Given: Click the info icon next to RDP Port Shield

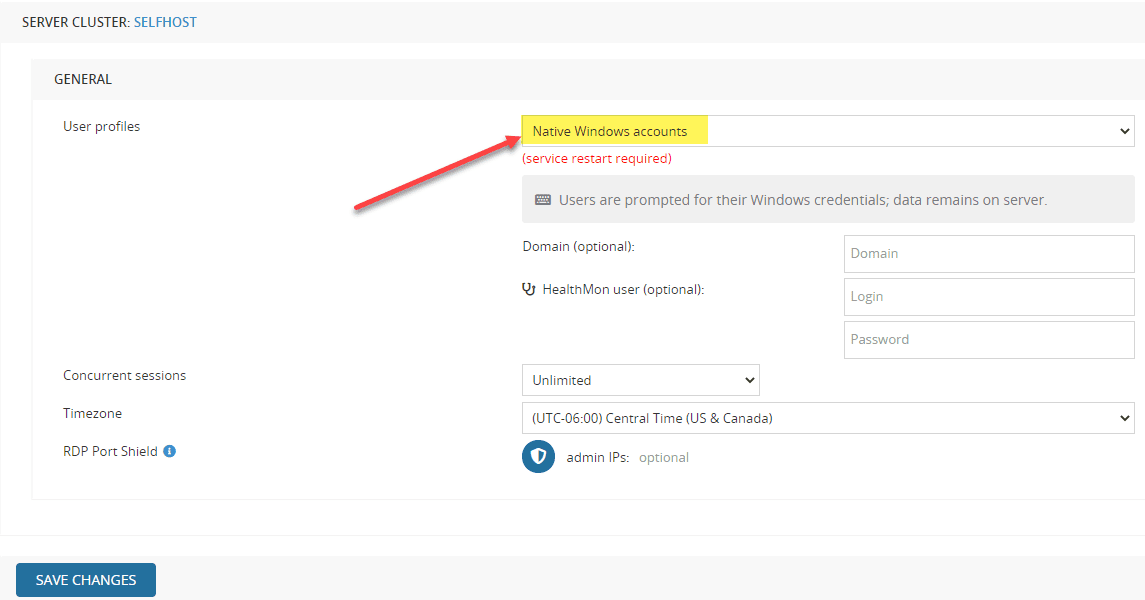Looking at the screenshot, I should [x=168, y=450].
